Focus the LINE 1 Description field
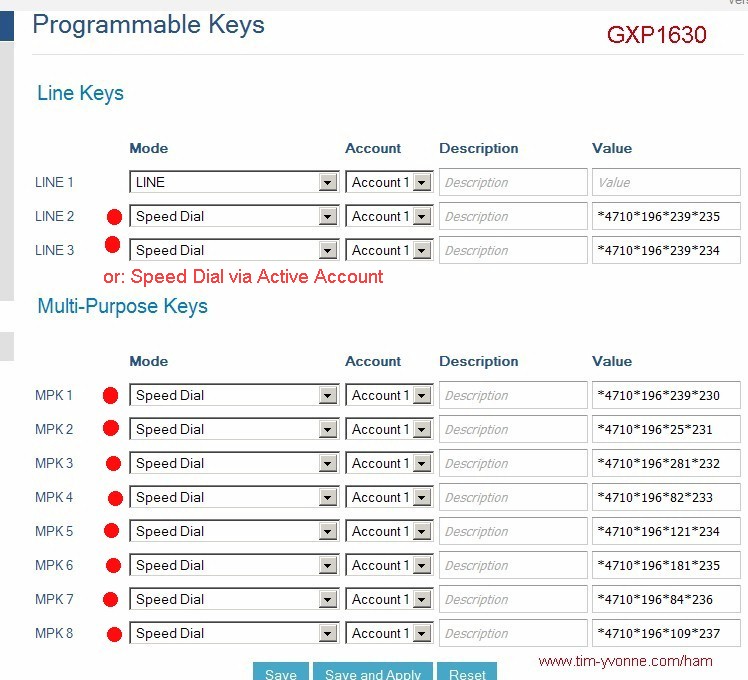The image size is (748, 680). pos(513,183)
